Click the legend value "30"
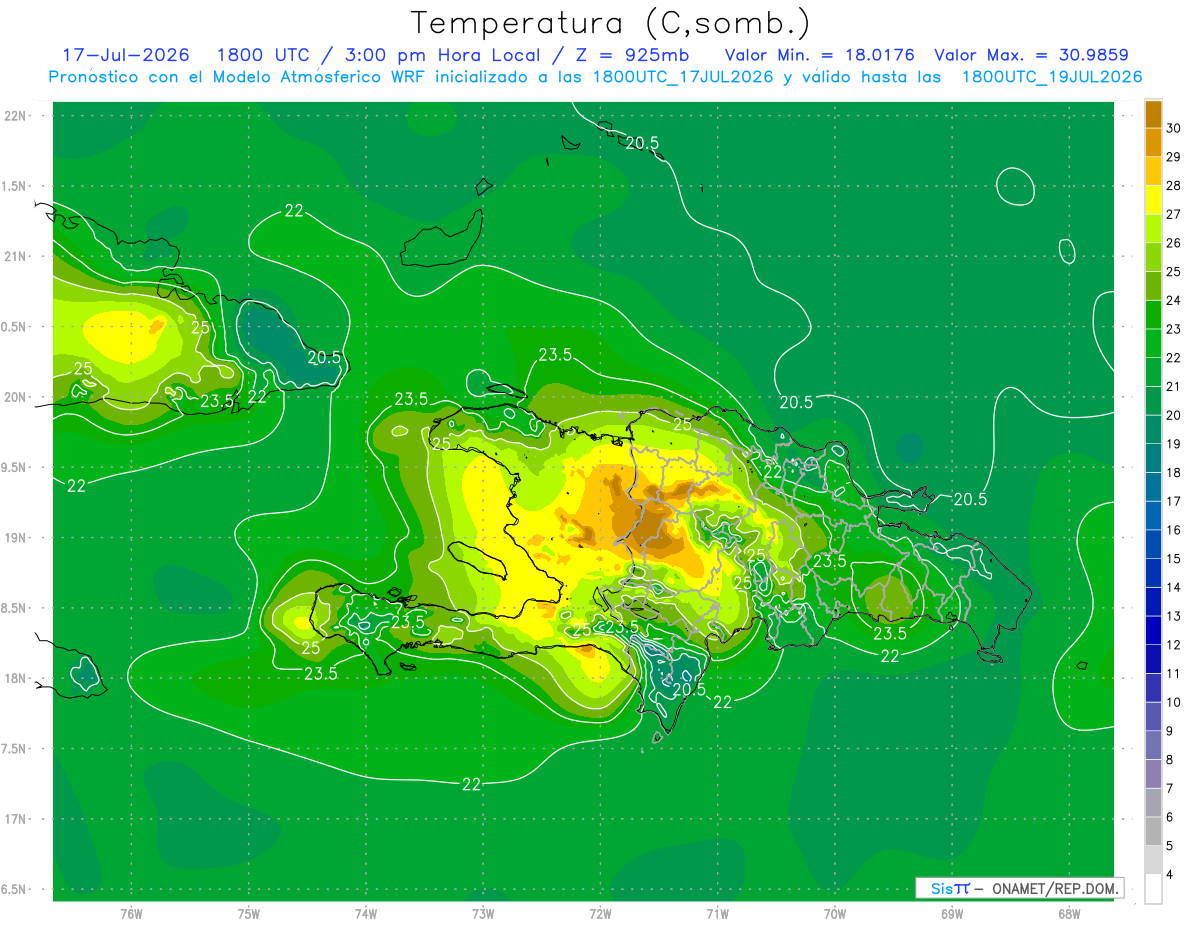 pos(1174,128)
